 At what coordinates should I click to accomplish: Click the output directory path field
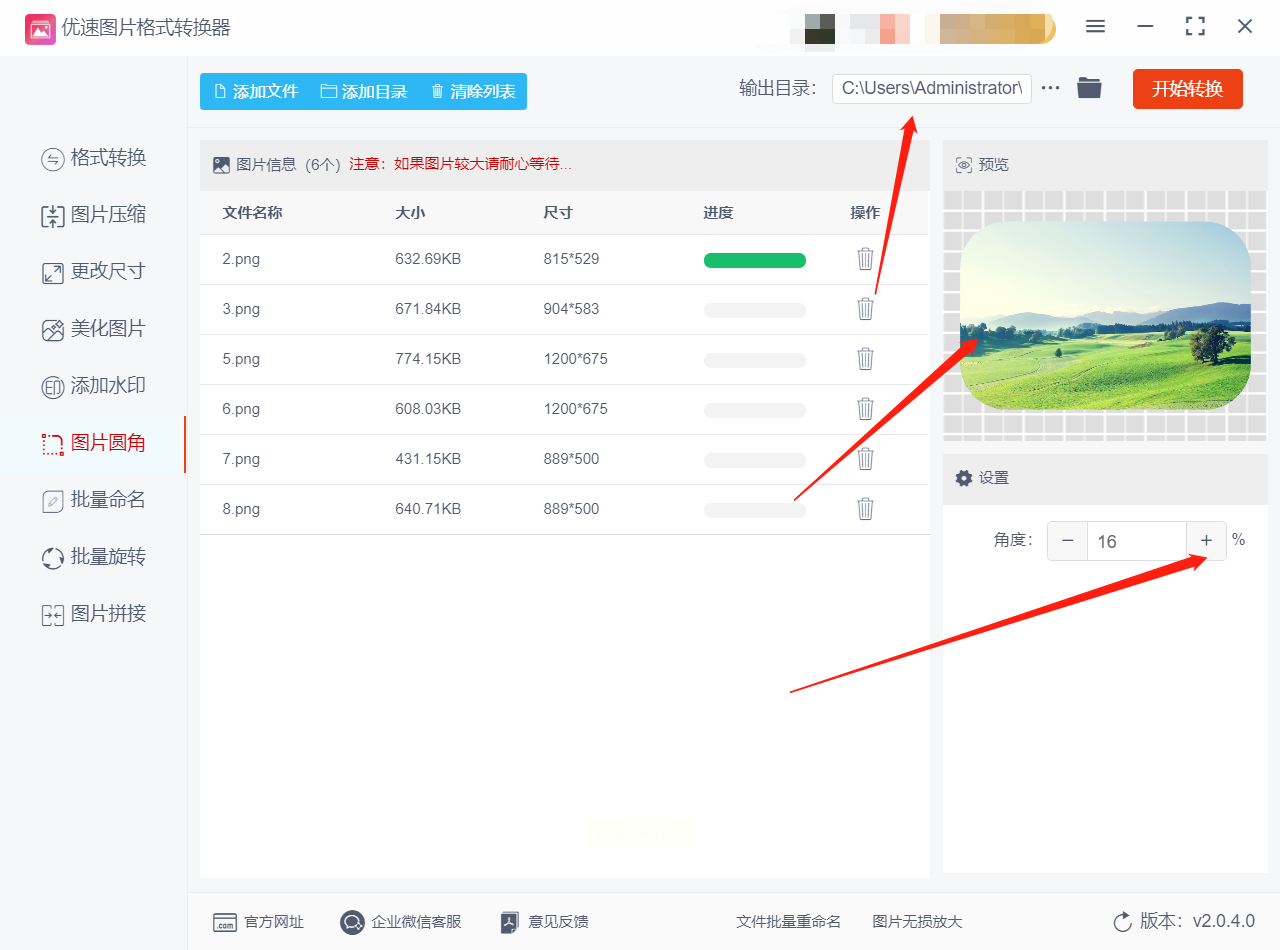[932, 88]
